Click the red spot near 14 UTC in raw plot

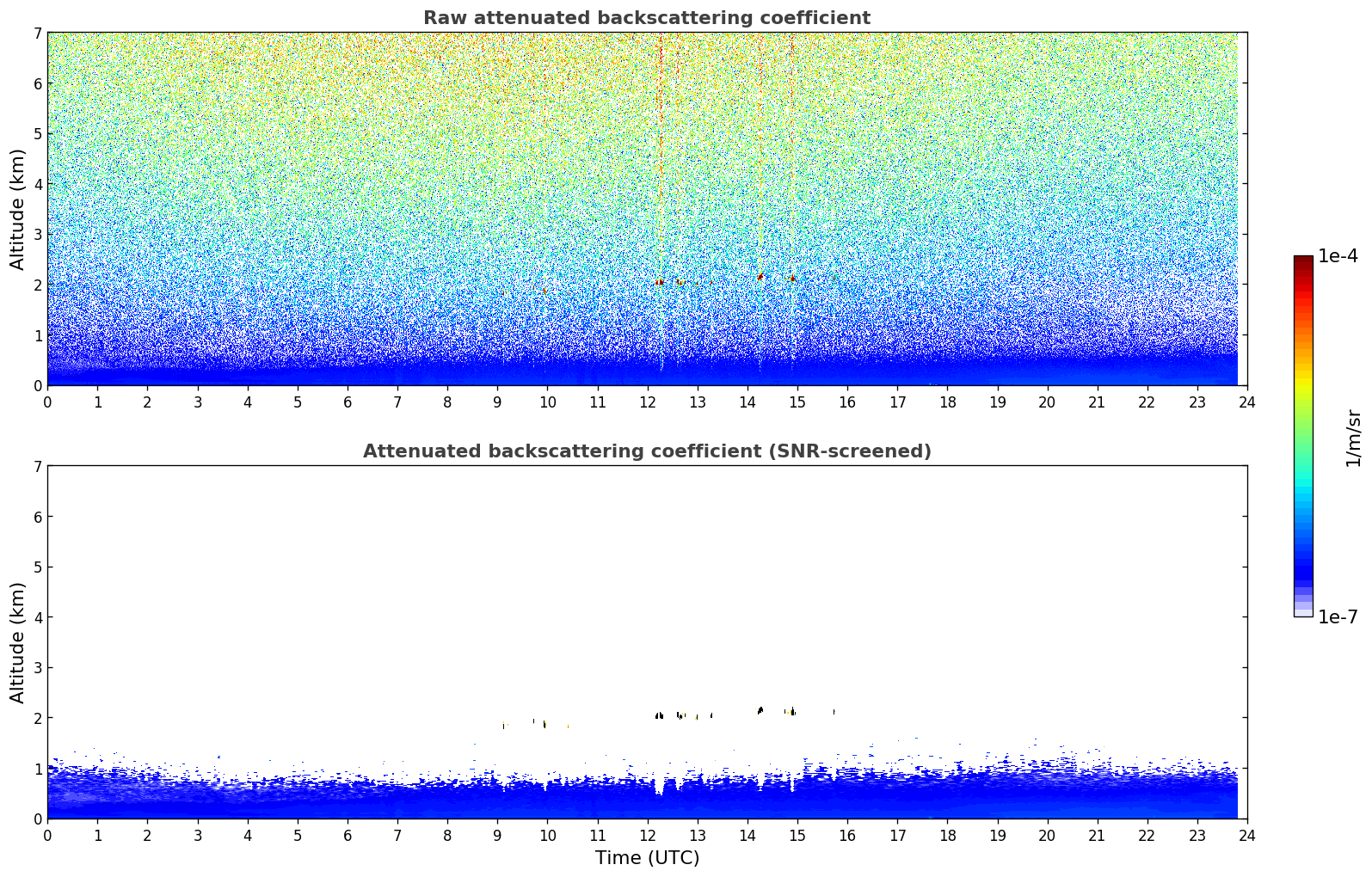[761, 276]
